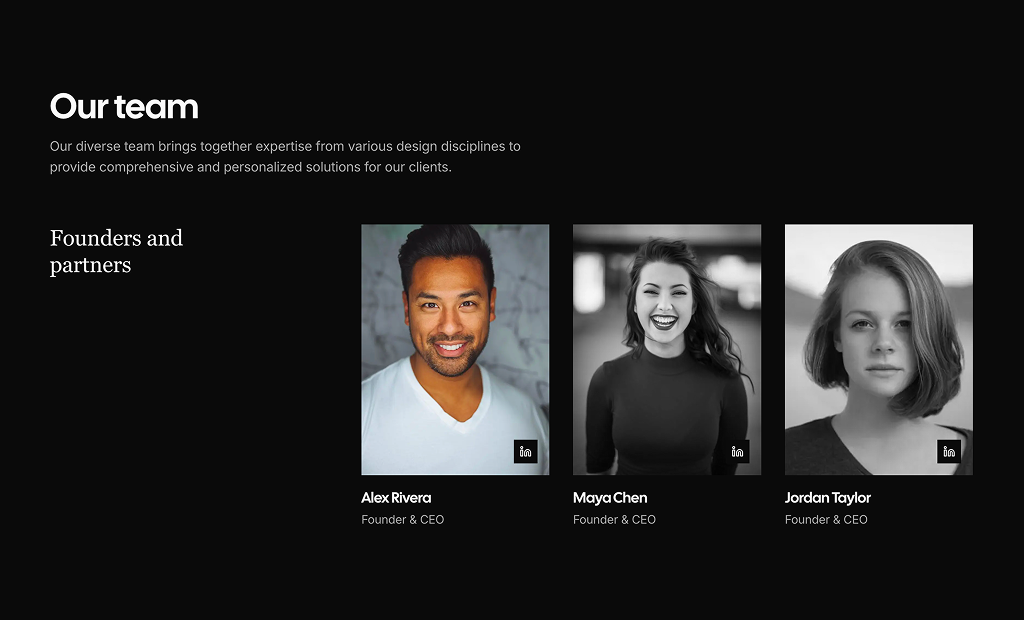The height and width of the screenshot is (620, 1024).
Task: Click Jordan Taylor's face in her portrait
Action: (x=875, y=332)
